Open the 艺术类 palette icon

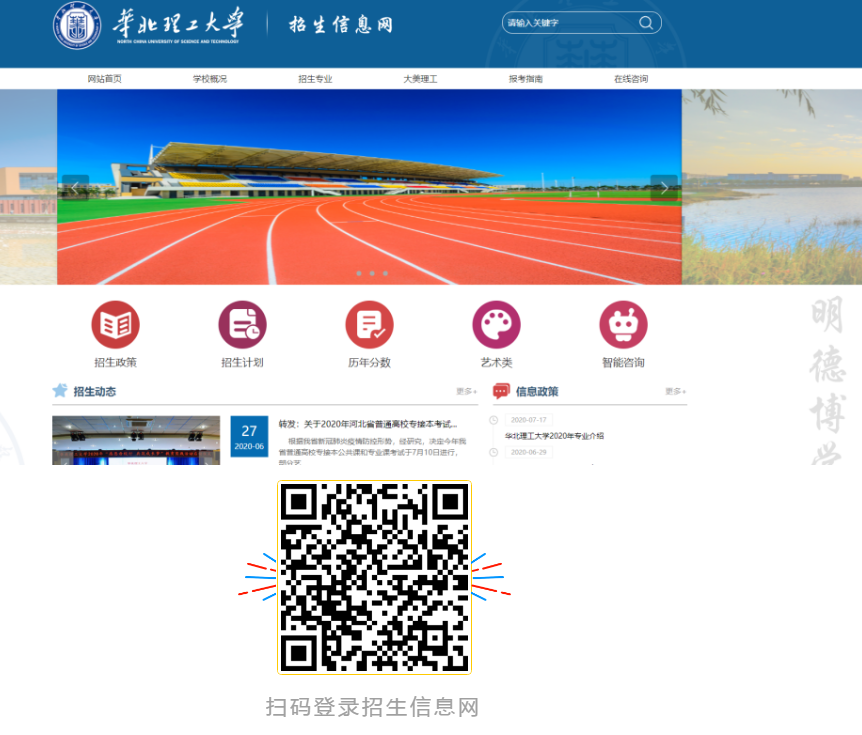coord(496,324)
